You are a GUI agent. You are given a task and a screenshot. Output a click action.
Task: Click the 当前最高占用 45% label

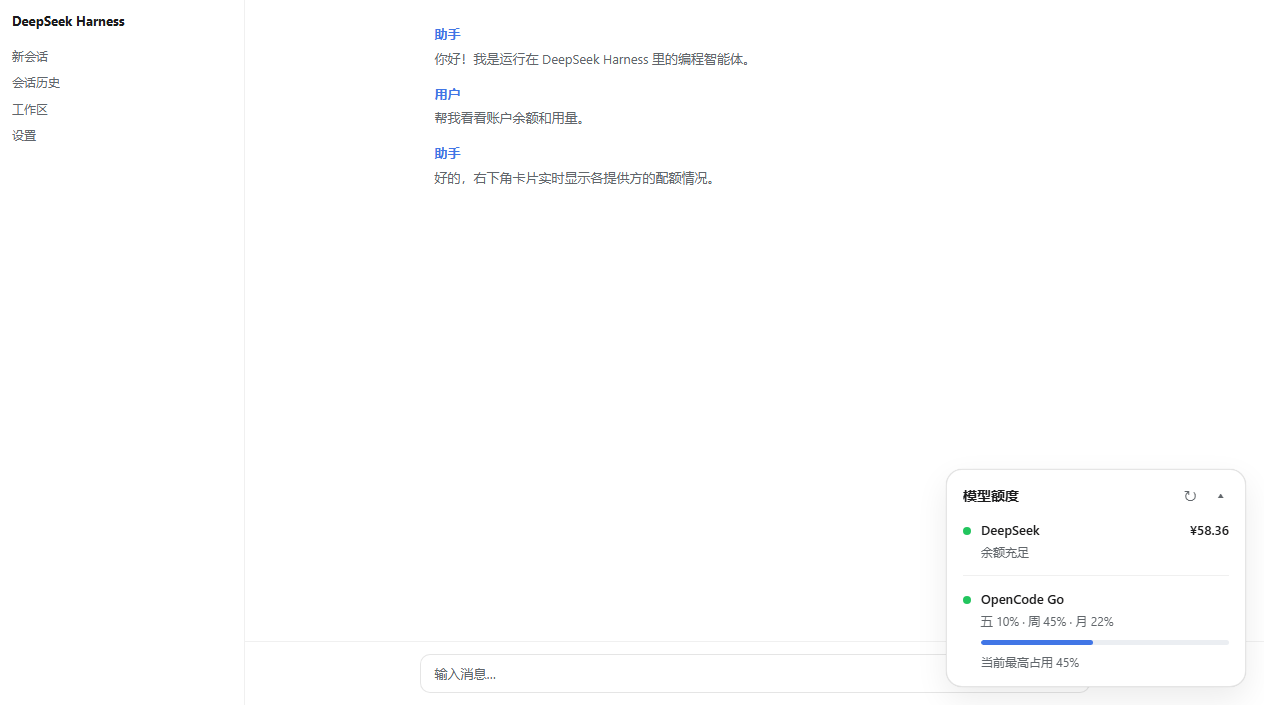tap(1030, 663)
